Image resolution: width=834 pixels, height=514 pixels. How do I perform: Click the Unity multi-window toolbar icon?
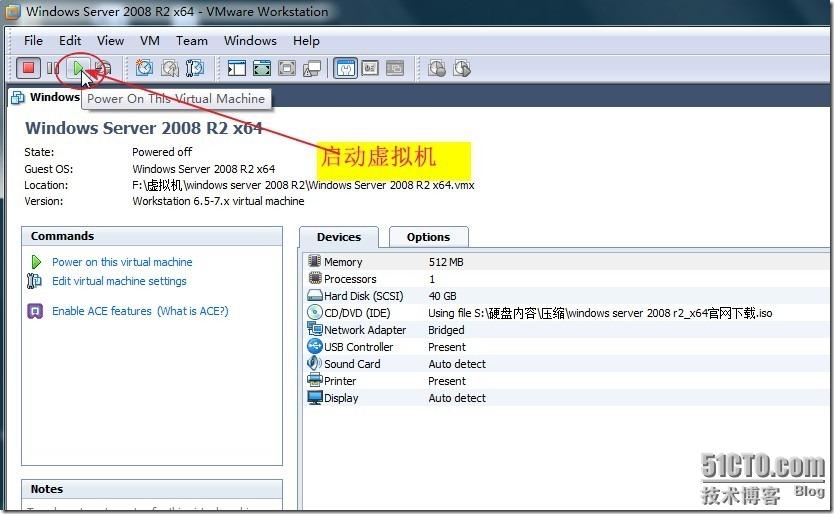(312, 69)
